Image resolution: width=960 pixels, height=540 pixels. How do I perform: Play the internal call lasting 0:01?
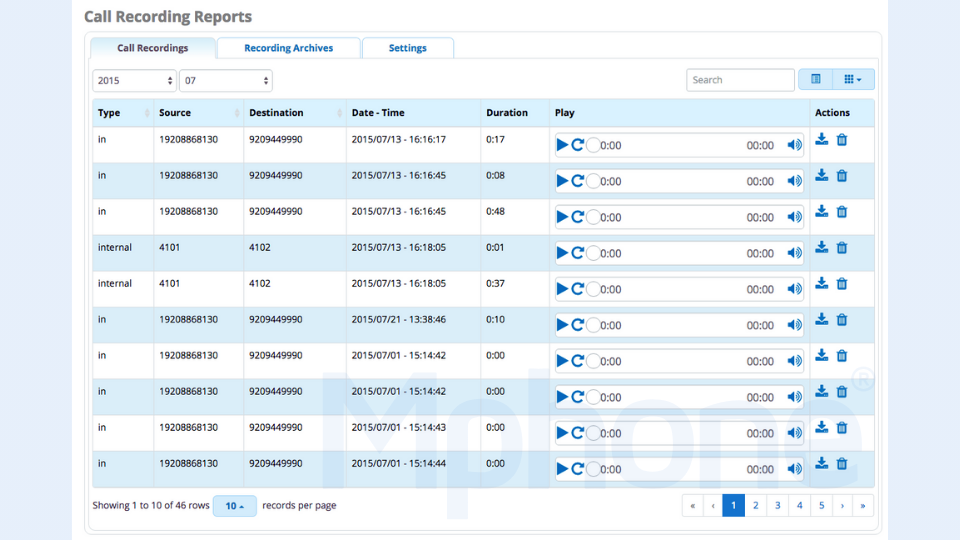click(x=562, y=253)
